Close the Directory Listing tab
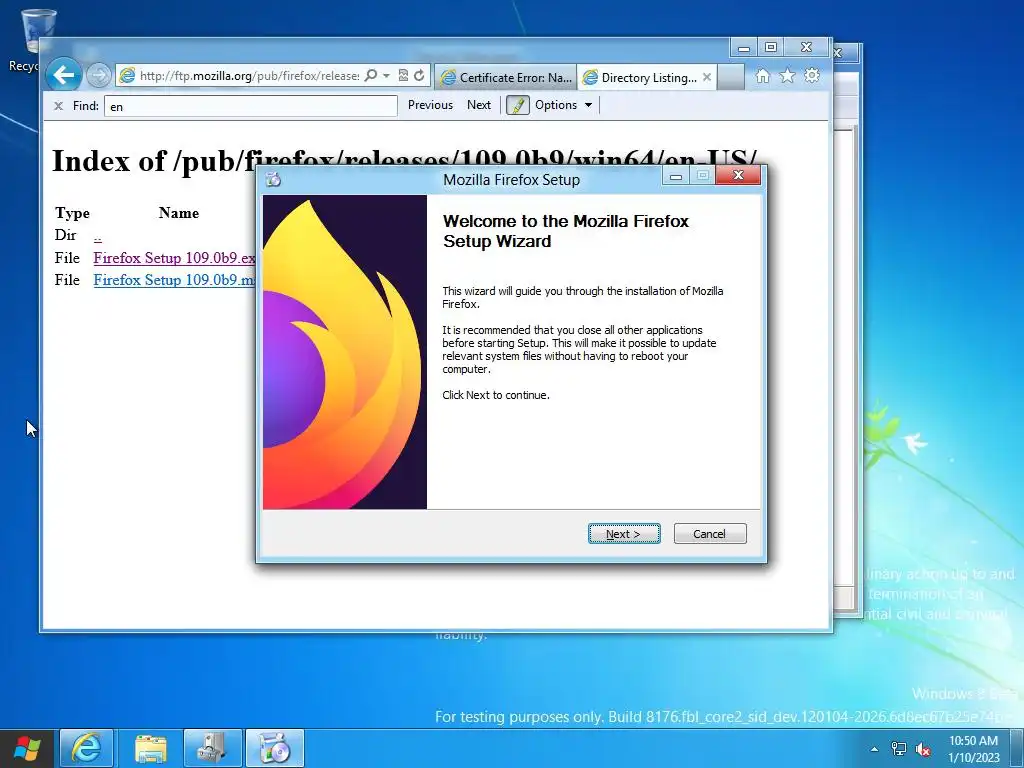Image resolution: width=1024 pixels, height=768 pixels. pyautogui.click(x=707, y=77)
